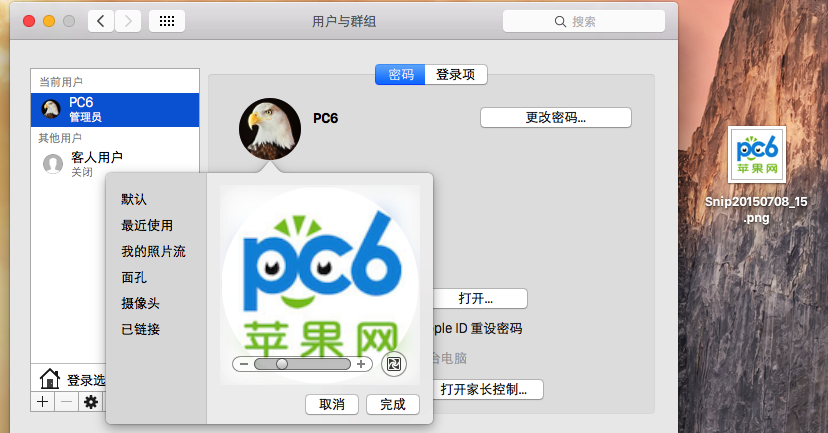Minimize the 用户与群组 window
828x433 pixels.
tap(49, 21)
